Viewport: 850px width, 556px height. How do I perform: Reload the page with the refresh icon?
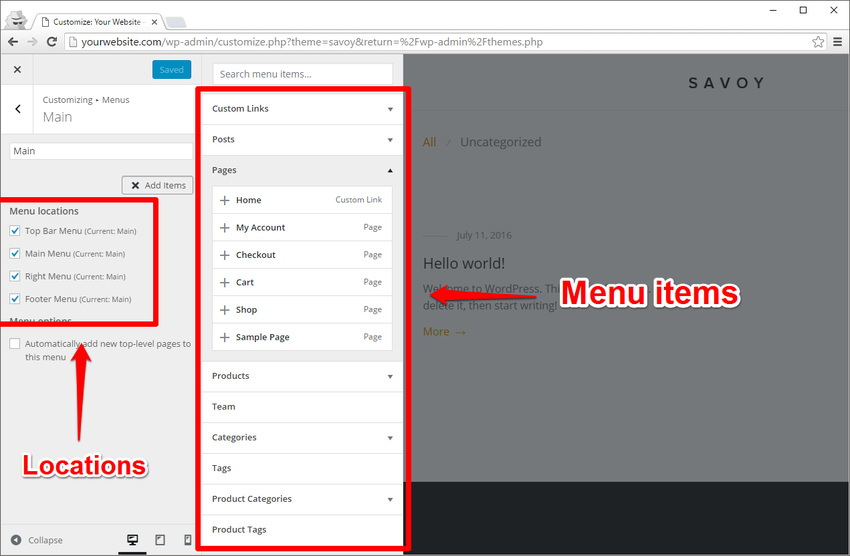pos(51,42)
